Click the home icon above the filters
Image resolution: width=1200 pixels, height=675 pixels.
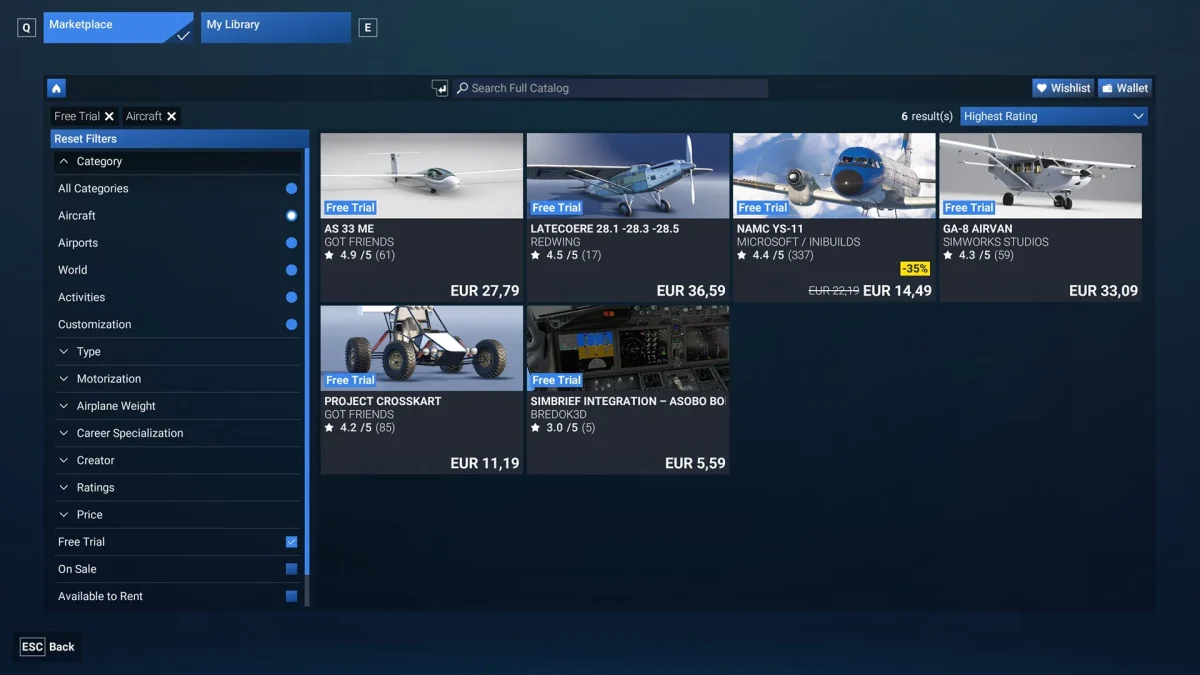[x=56, y=88]
